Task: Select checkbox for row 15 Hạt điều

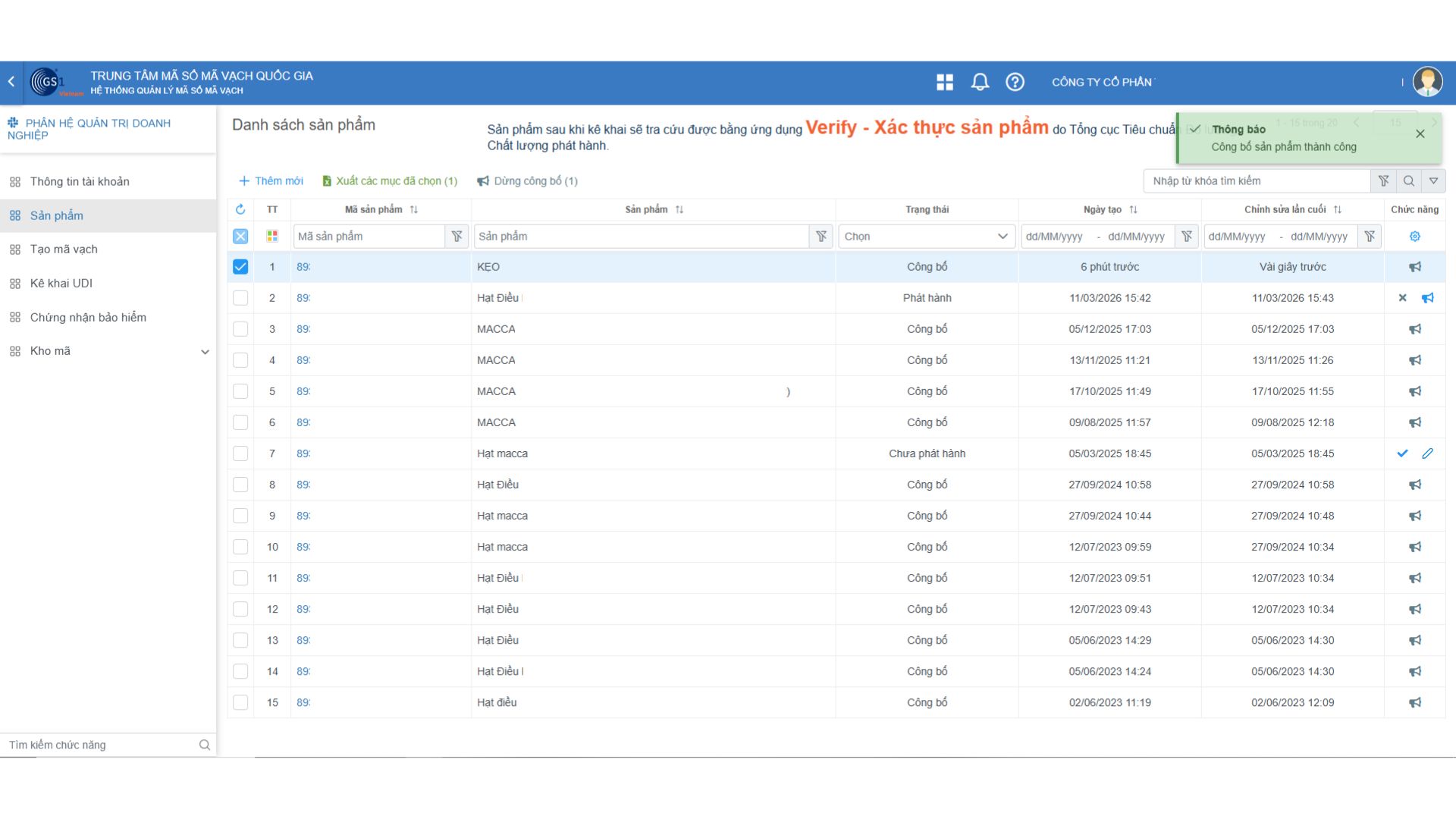Action: (x=240, y=702)
